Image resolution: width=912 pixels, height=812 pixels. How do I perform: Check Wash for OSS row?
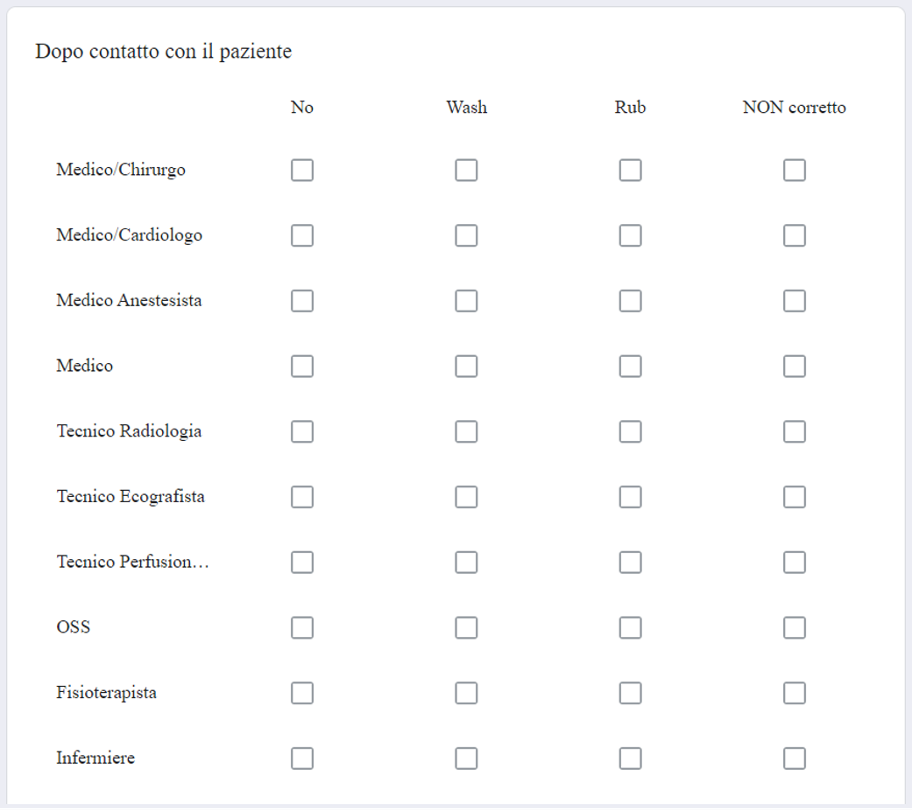click(466, 628)
